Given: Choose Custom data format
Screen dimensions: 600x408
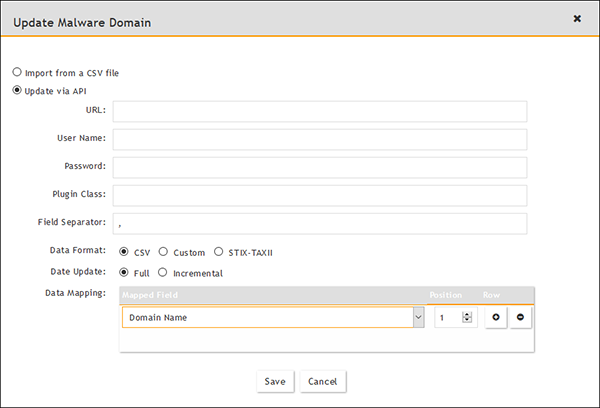Looking at the screenshot, I should [163, 252].
